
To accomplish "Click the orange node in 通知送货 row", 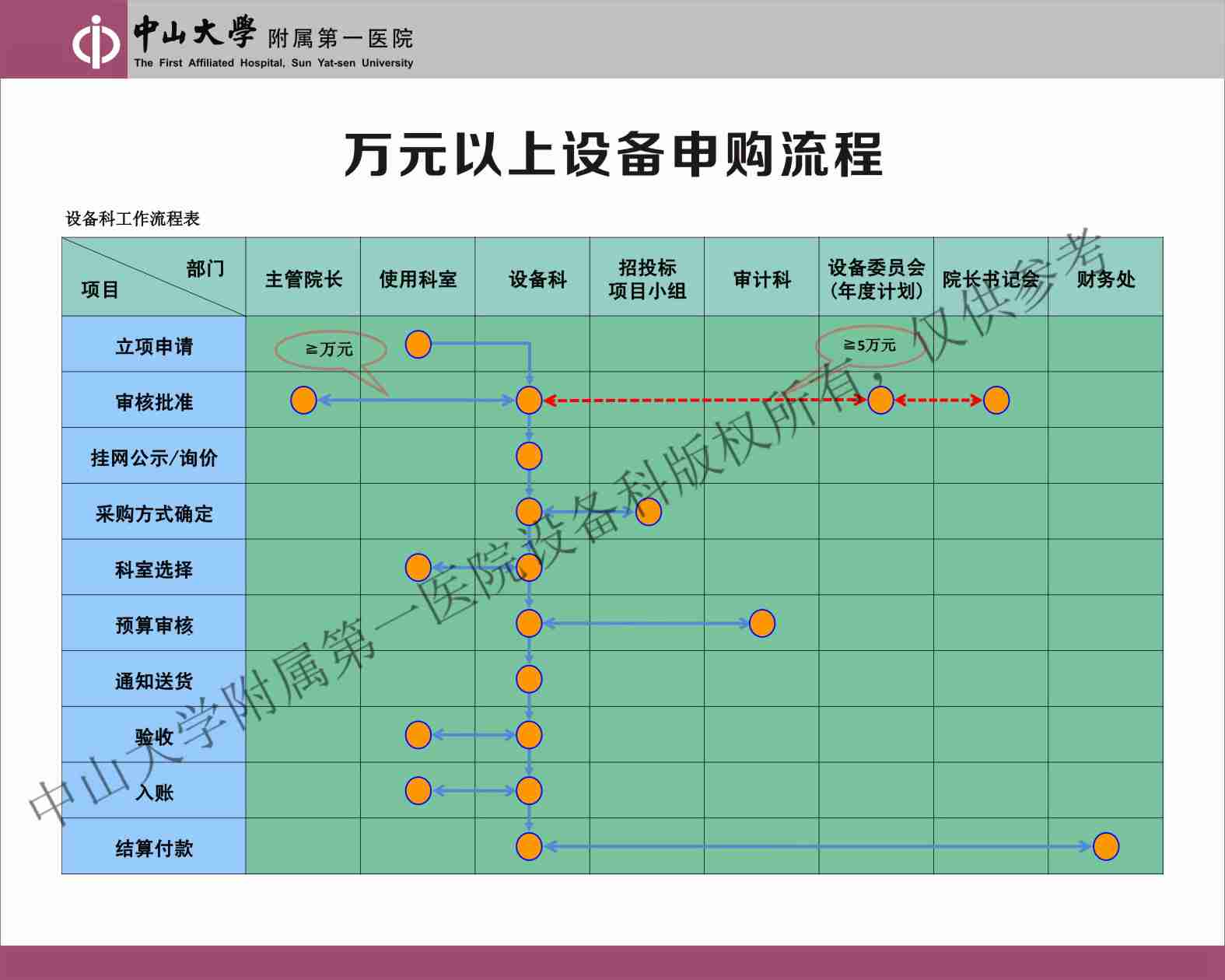I will 529,679.
